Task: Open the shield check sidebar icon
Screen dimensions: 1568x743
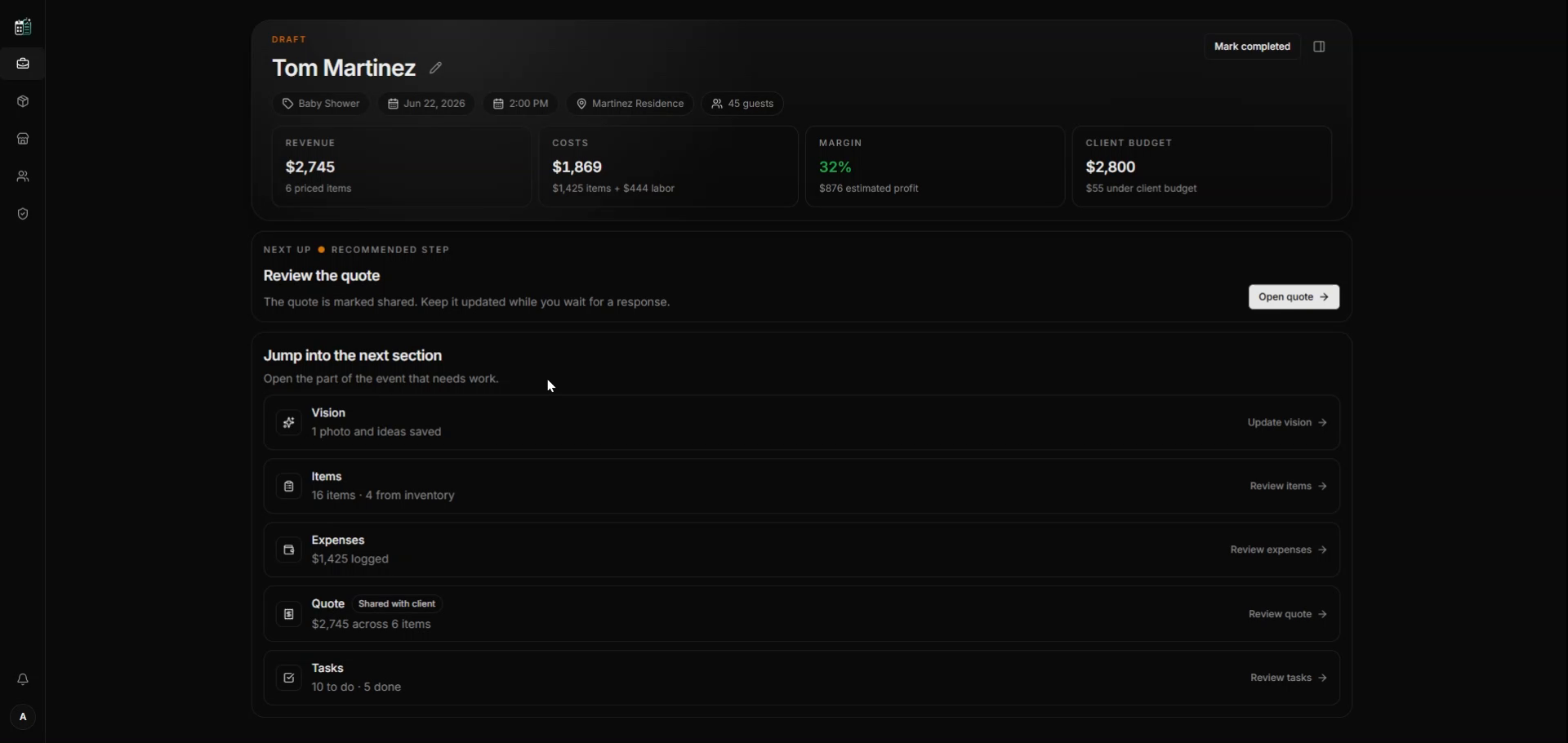Action: coord(23,214)
